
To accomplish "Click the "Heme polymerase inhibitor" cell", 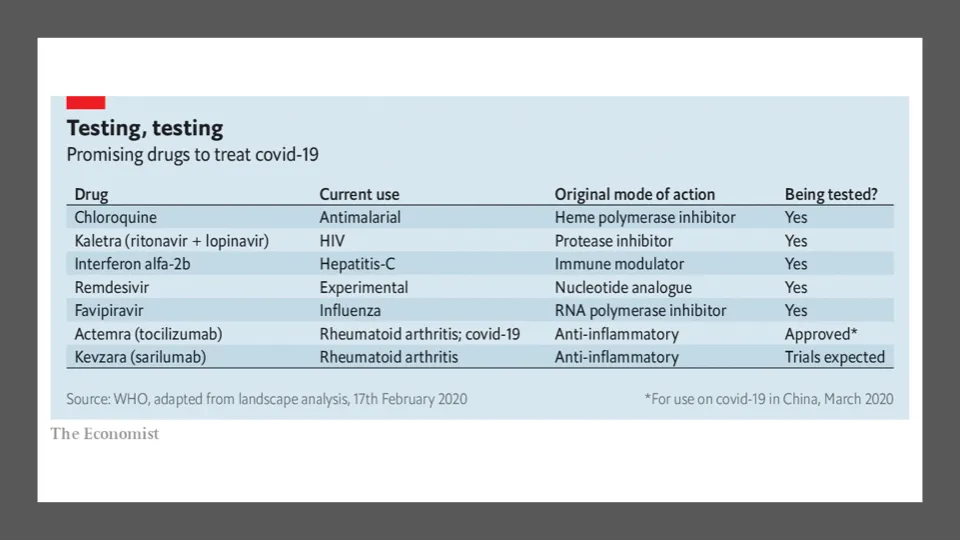I will (645, 217).
